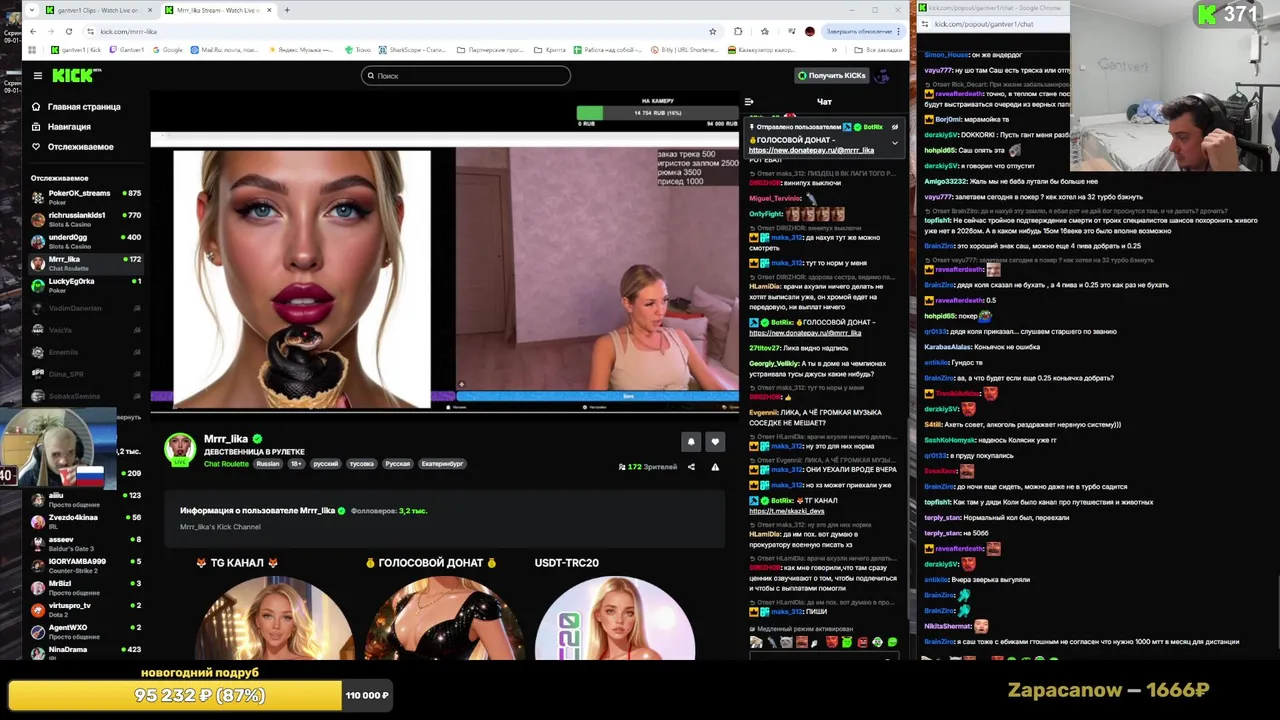Open Zvezdo4kinaa recommended channel
This screenshot has width=1280, height=720.
click(x=86, y=521)
